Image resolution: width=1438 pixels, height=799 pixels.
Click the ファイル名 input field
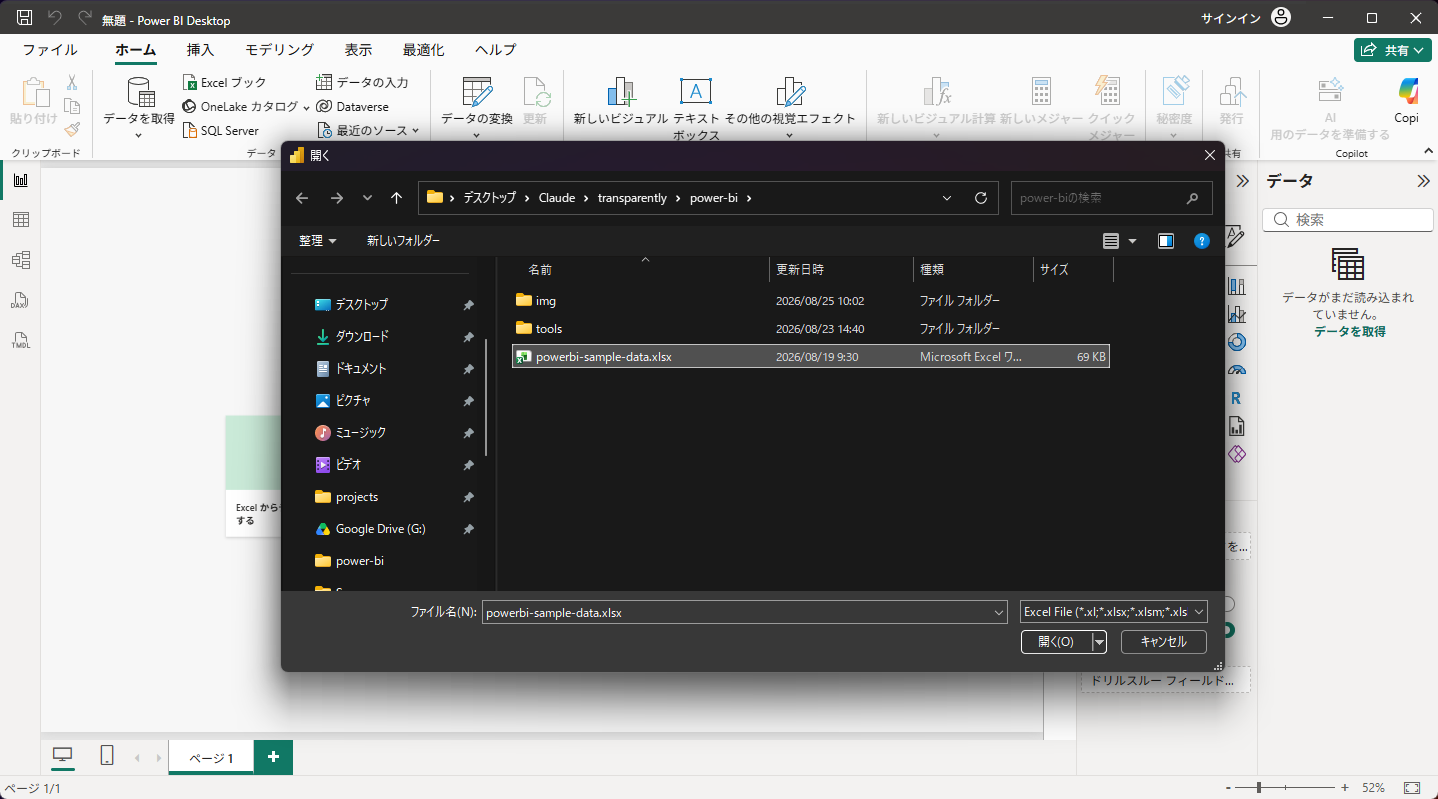tap(744, 612)
